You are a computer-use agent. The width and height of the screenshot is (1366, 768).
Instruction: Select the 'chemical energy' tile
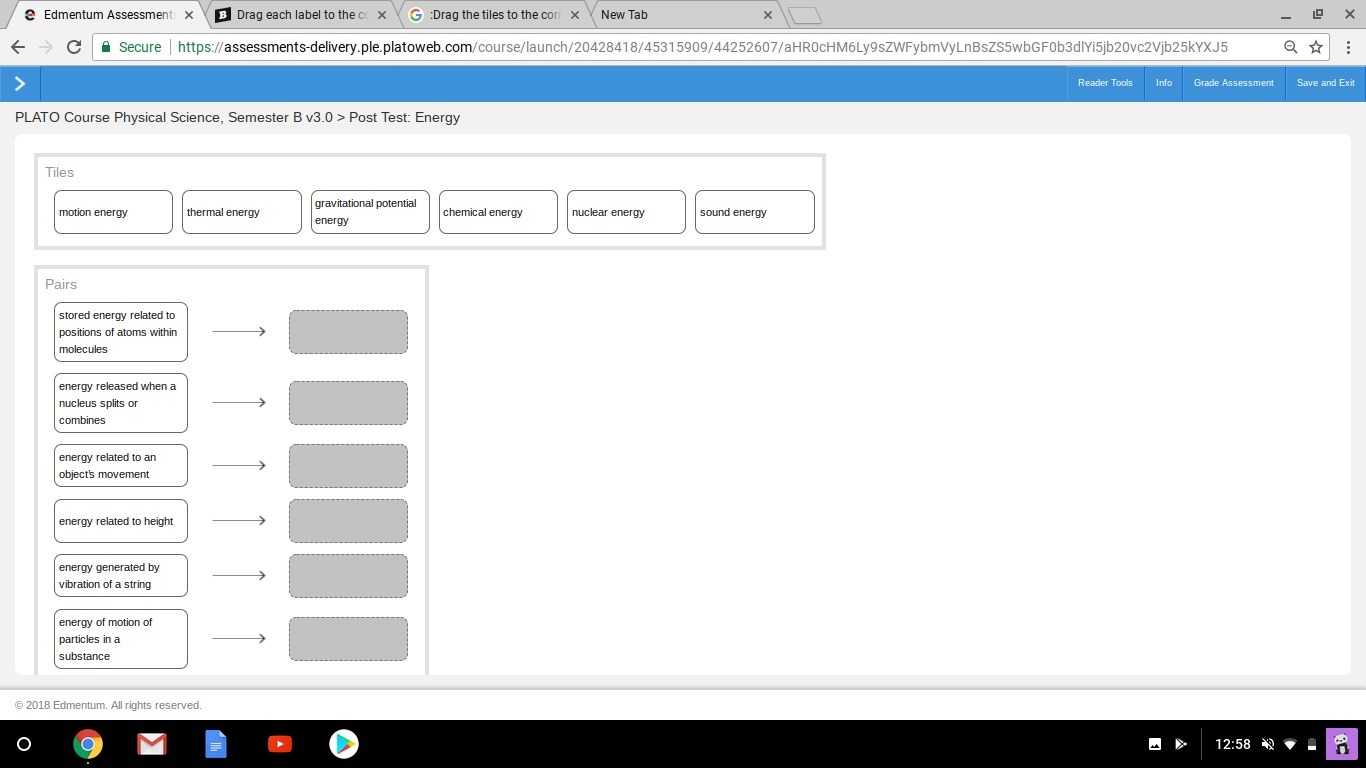click(498, 212)
